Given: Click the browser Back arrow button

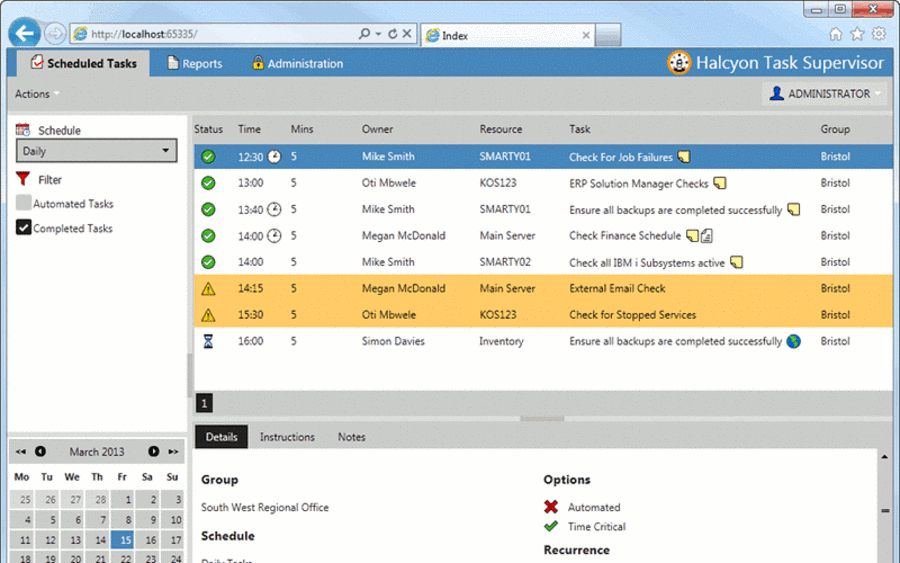Looking at the screenshot, I should point(25,33).
